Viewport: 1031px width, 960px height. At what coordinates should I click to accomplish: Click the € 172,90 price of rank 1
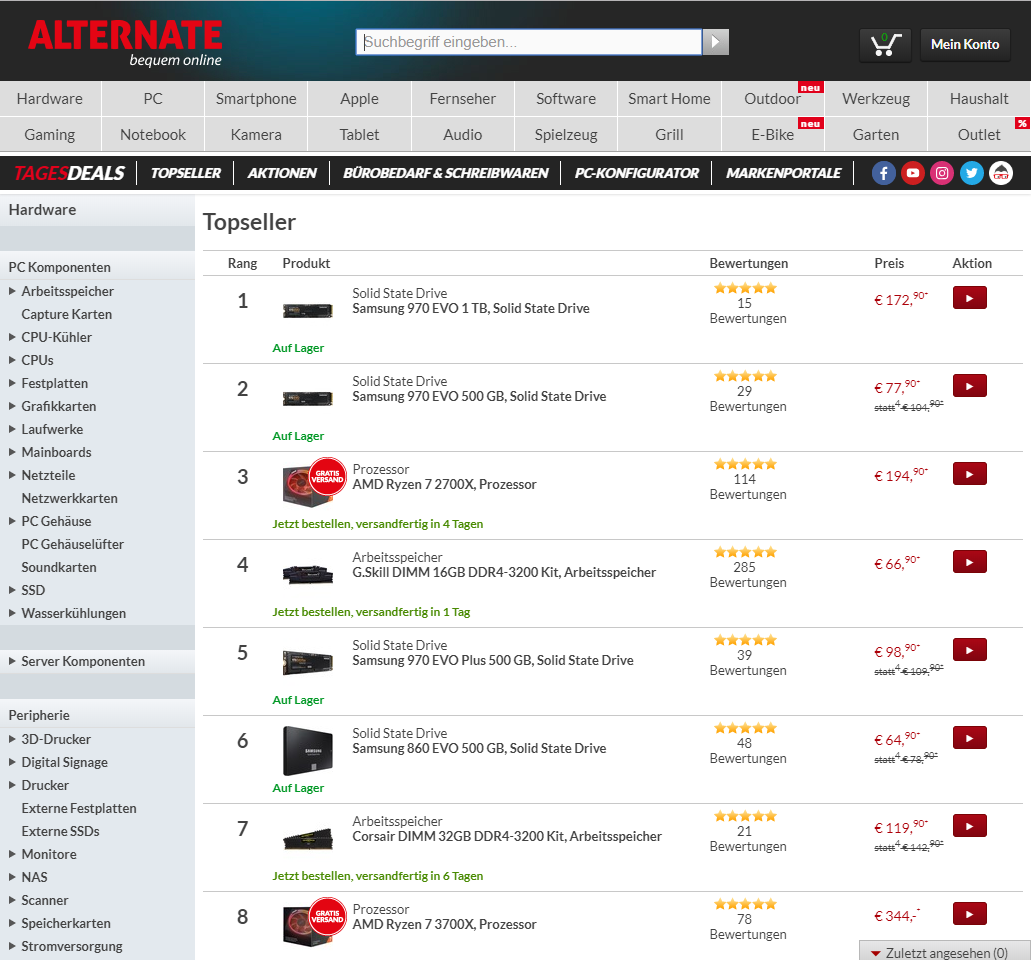coord(900,299)
